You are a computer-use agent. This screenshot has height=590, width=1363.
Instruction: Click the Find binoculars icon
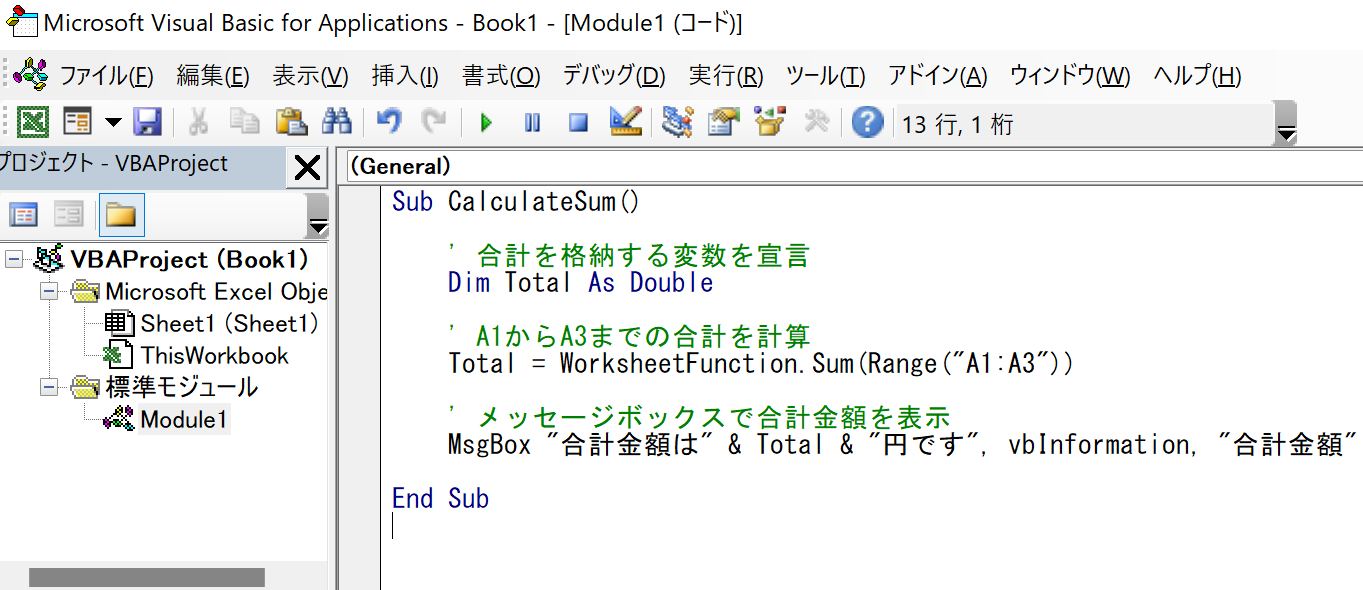336,123
